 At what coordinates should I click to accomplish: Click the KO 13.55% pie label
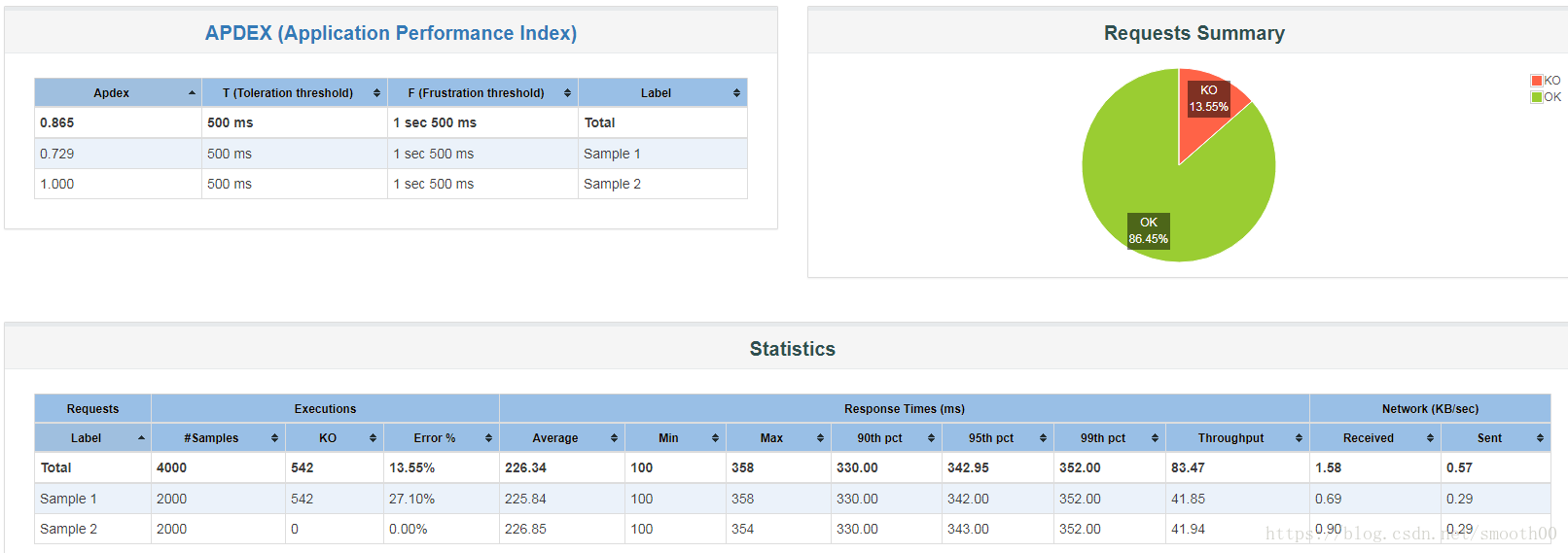1209,98
